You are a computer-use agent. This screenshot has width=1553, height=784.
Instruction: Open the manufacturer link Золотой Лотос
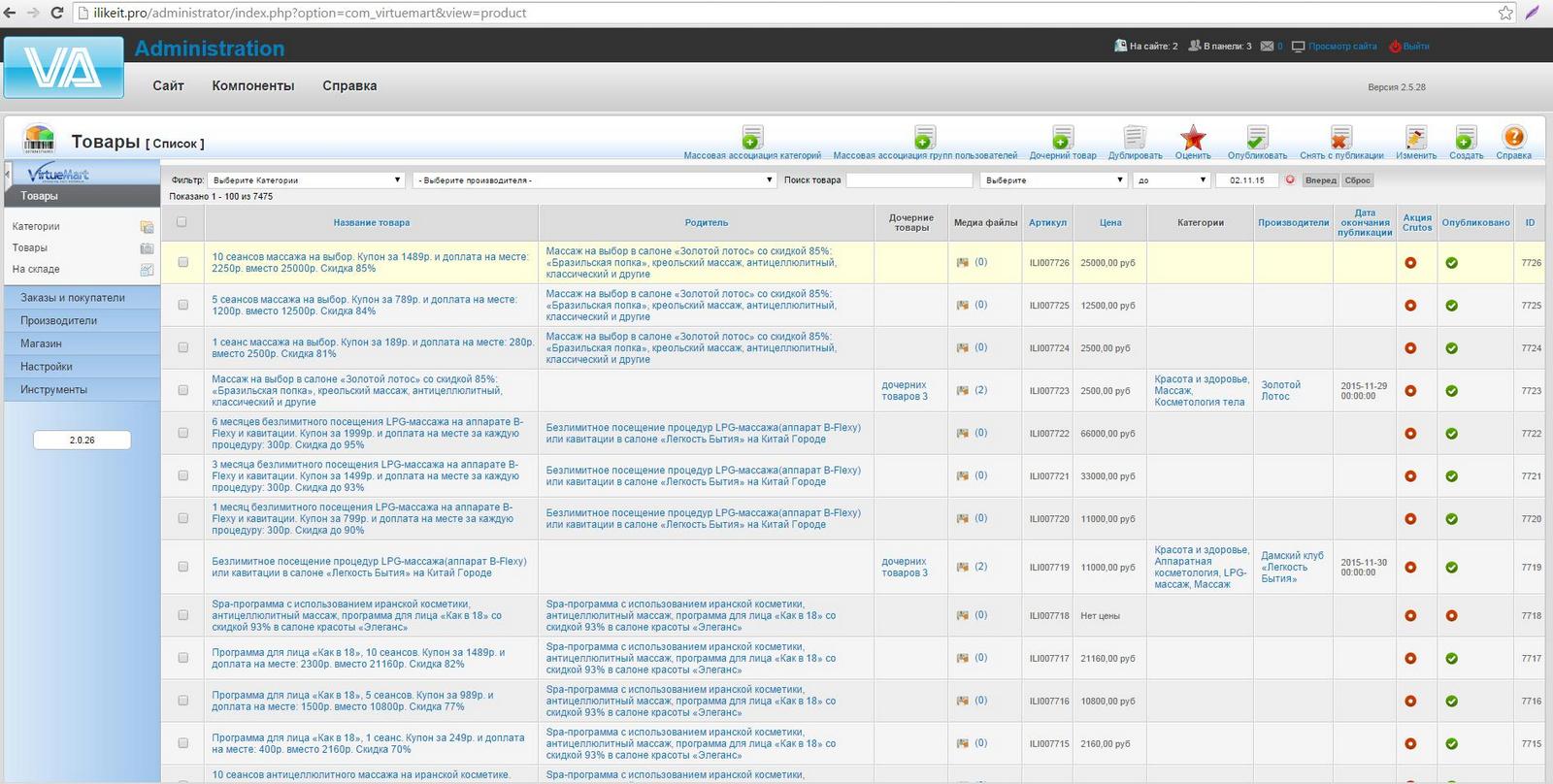tap(1280, 391)
